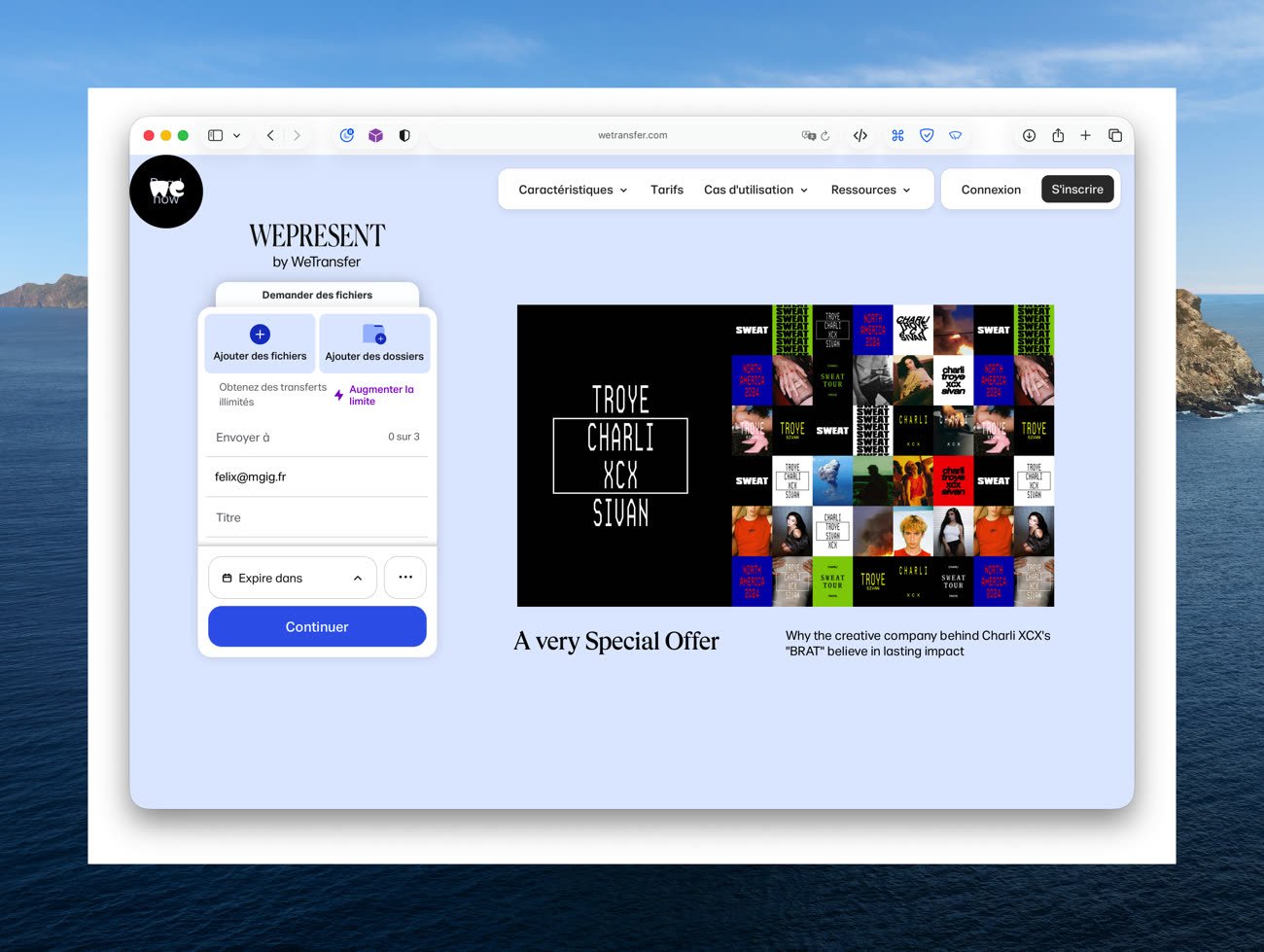Viewport: 1264px width, 952px height.
Task: Open the WeTransfer logo home button
Action: point(166,192)
